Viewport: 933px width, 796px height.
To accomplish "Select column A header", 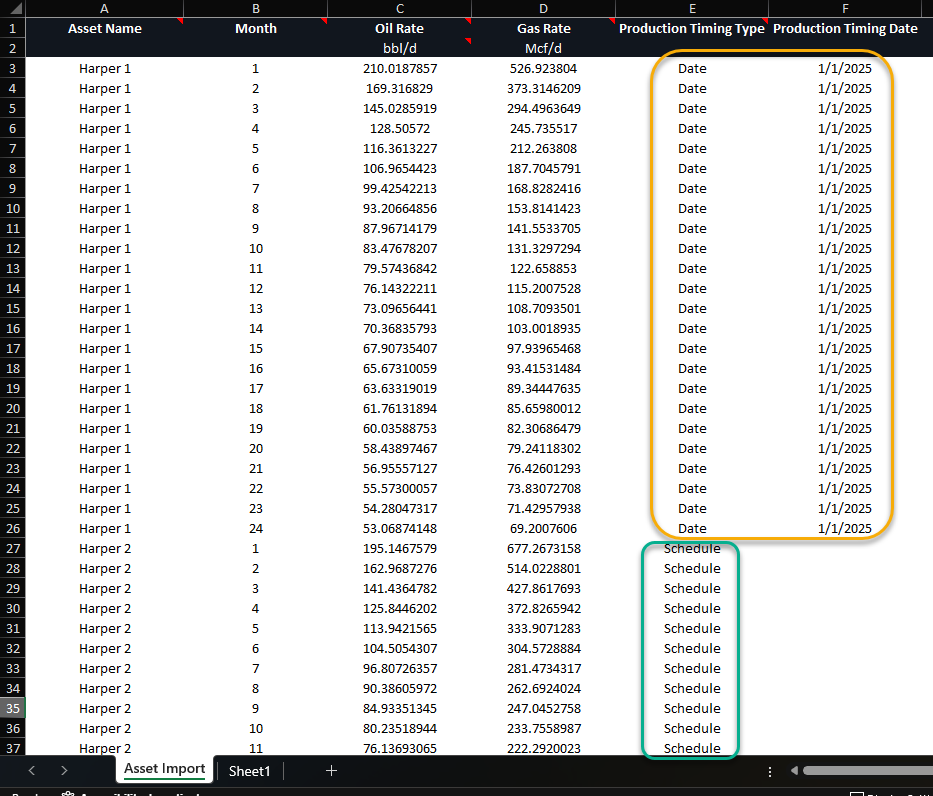I will coord(105,8).
